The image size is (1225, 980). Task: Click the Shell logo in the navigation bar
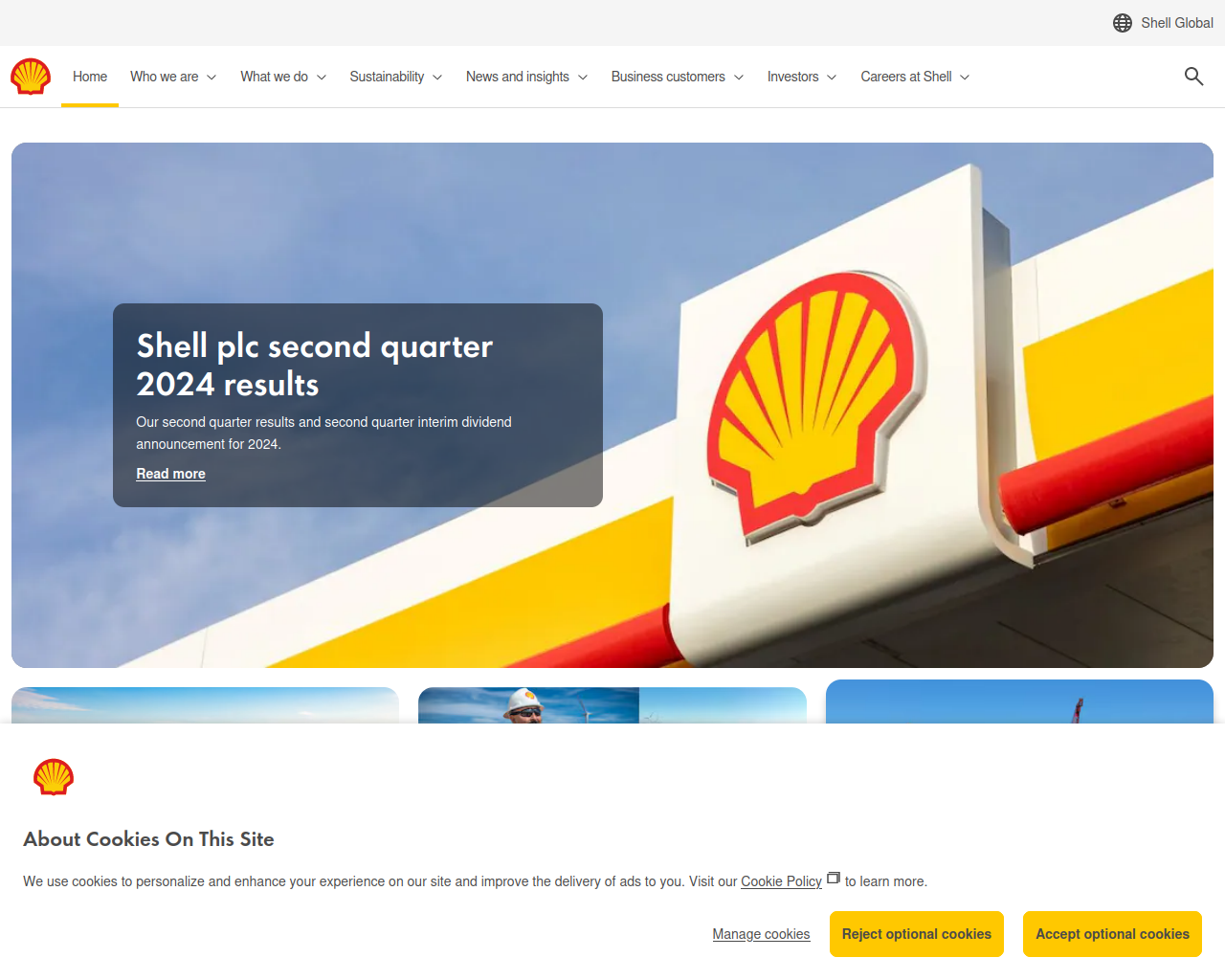31,77
